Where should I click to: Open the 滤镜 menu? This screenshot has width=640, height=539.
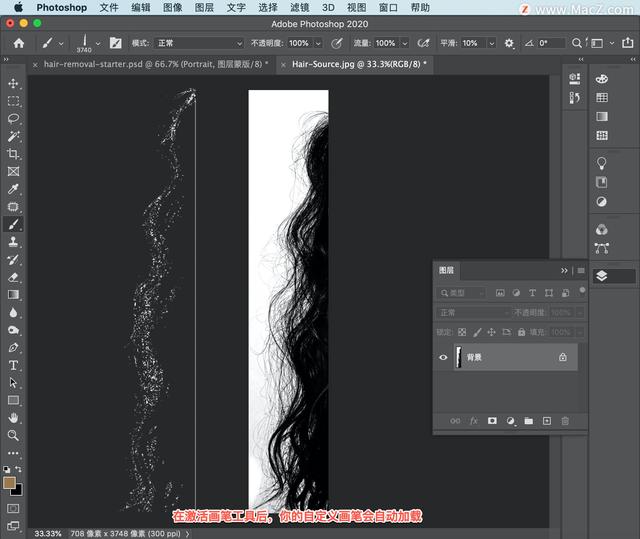[x=300, y=7]
